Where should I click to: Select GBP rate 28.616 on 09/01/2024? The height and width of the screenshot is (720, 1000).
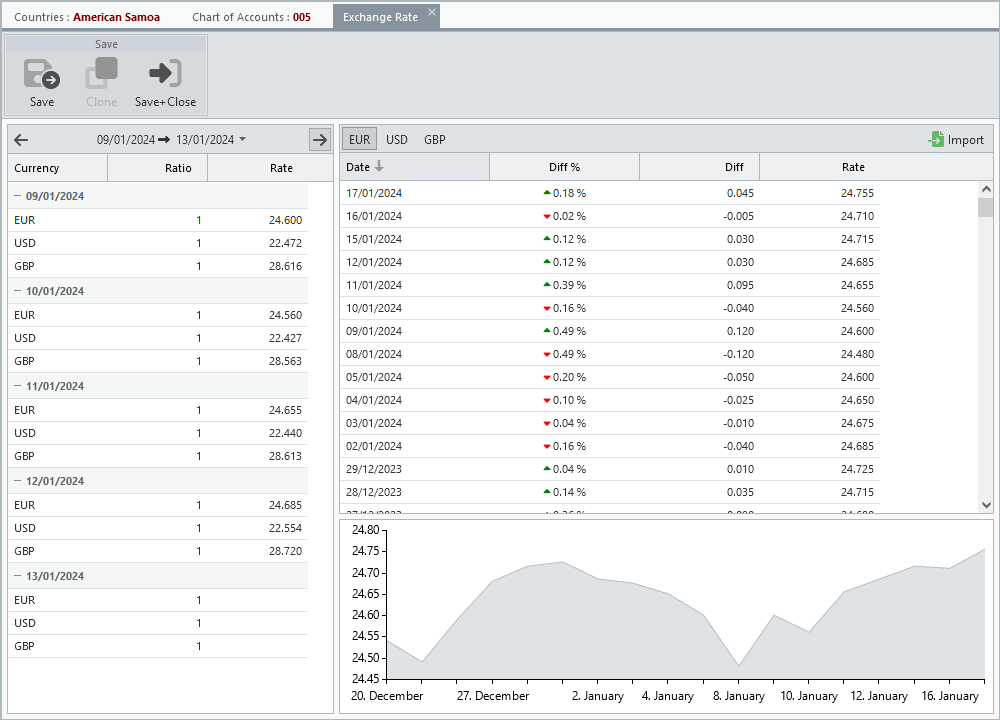(285, 266)
